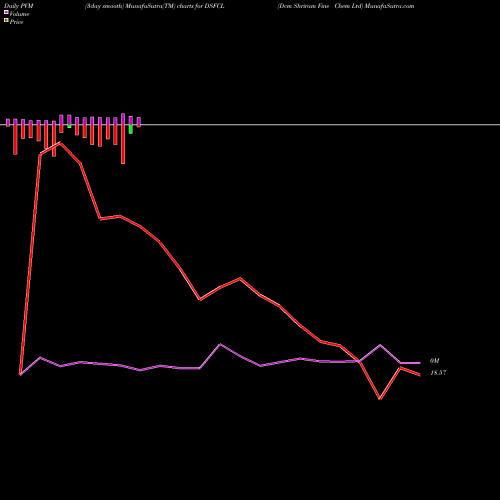Select the 'Price' legend label
This screenshot has height=500, width=500.
pos(16,22)
